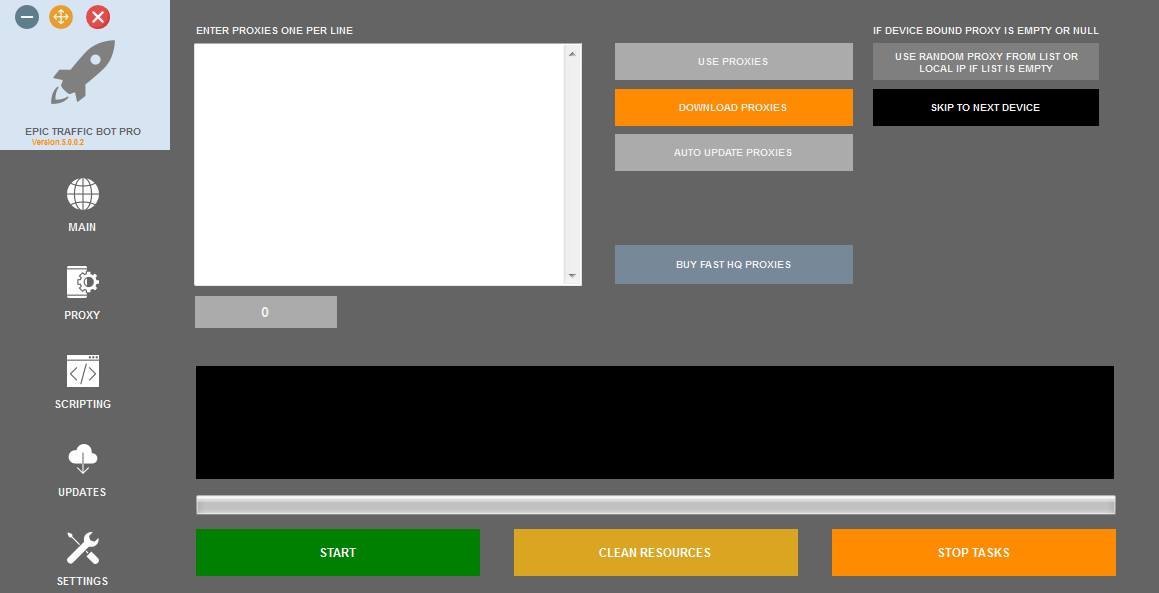The image size is (1159, 593).
Task: Select the MAIN menu label
Action: coord(82,227)
